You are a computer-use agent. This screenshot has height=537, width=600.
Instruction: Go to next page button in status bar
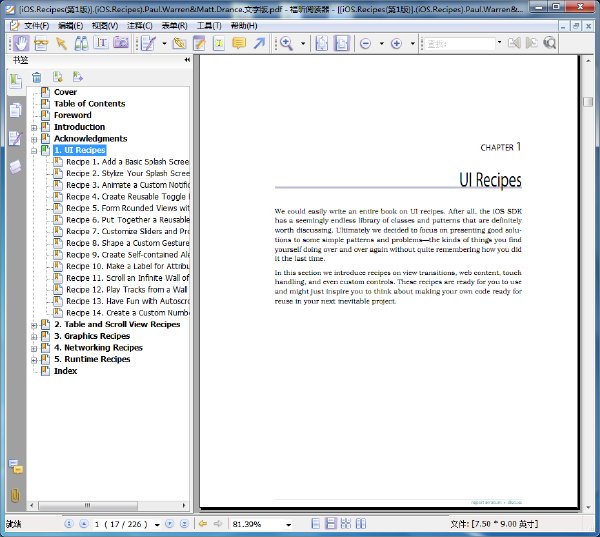[170, 524]
